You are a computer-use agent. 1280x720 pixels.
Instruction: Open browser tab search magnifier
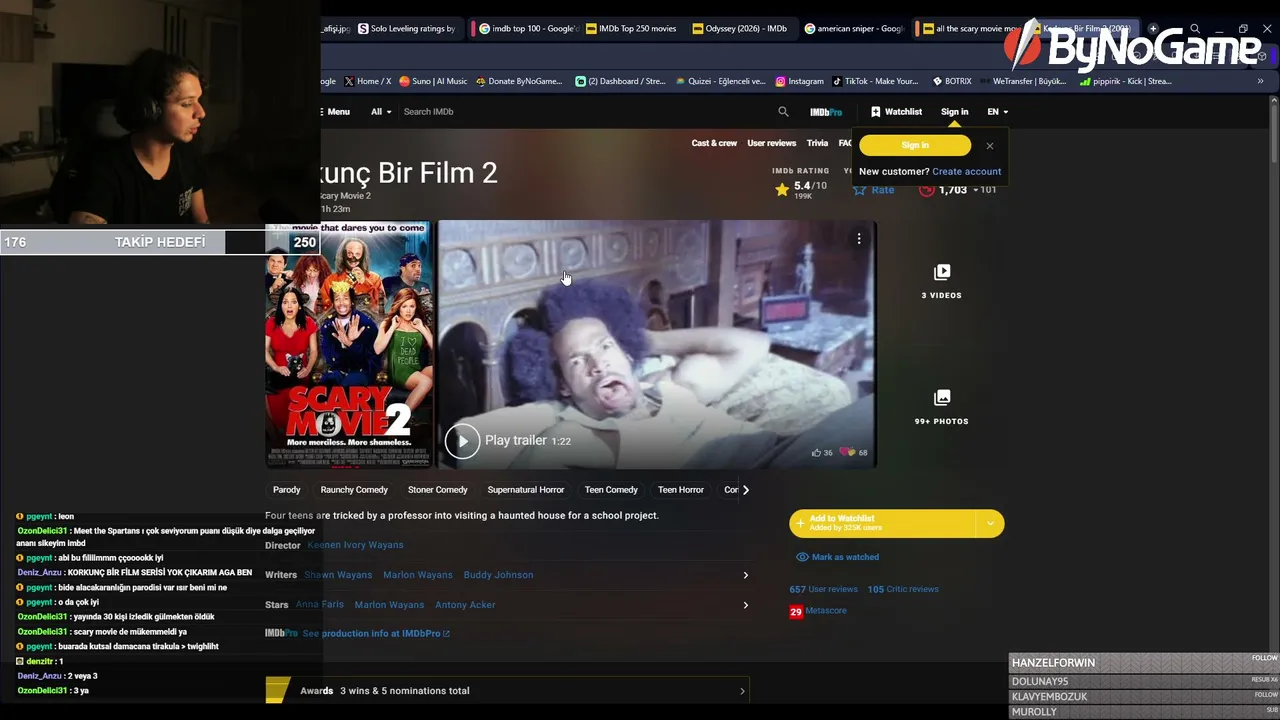click(1195, 29)
